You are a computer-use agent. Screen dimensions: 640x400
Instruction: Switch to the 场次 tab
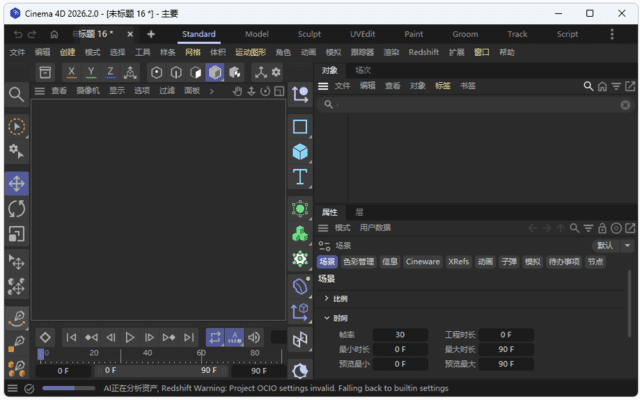363,71
